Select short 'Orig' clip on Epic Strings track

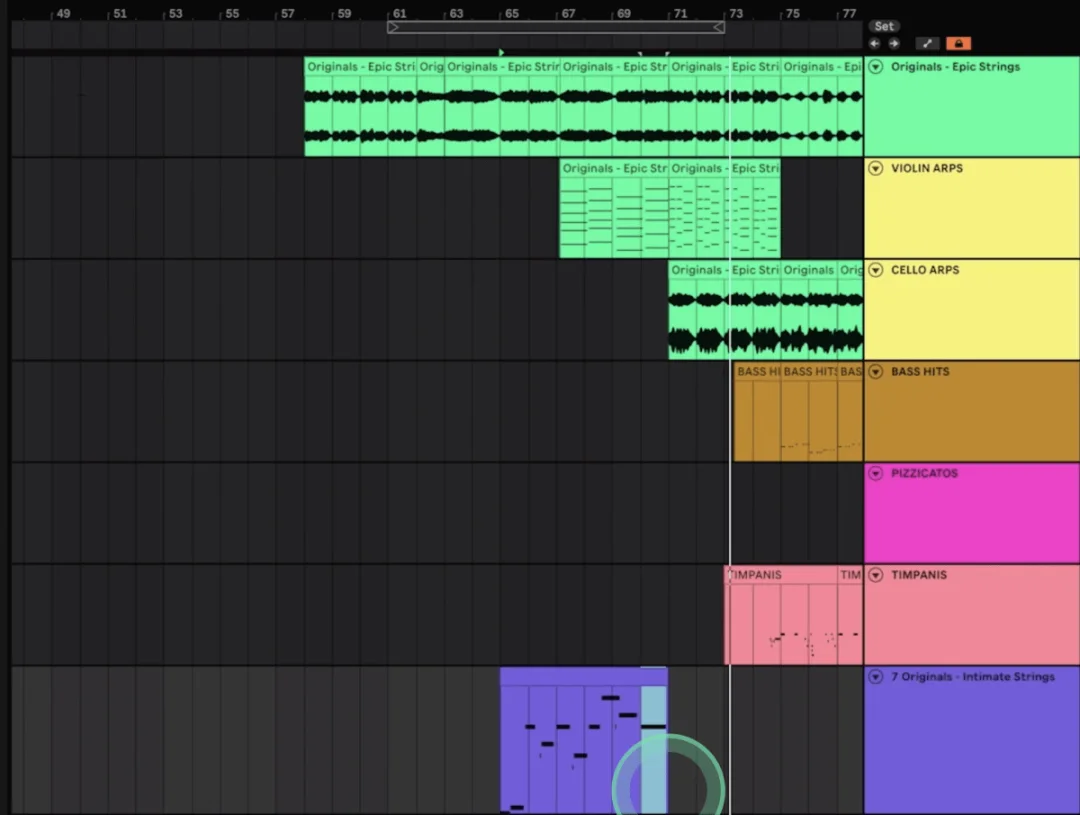click(430, 107)
